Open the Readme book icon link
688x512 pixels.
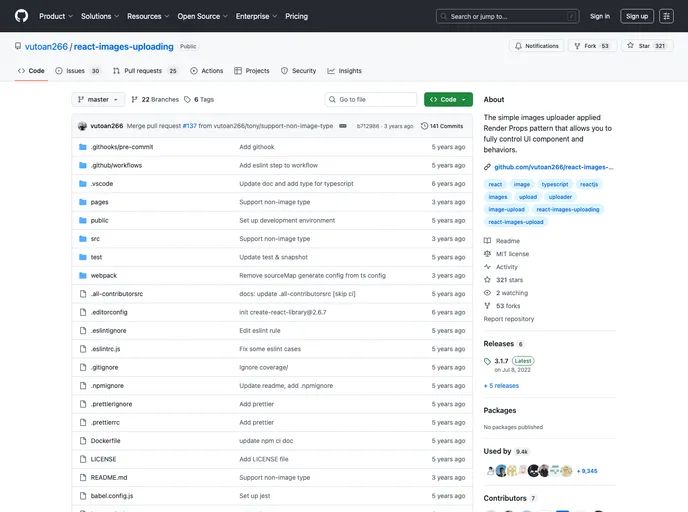click(x=487, y=241)
